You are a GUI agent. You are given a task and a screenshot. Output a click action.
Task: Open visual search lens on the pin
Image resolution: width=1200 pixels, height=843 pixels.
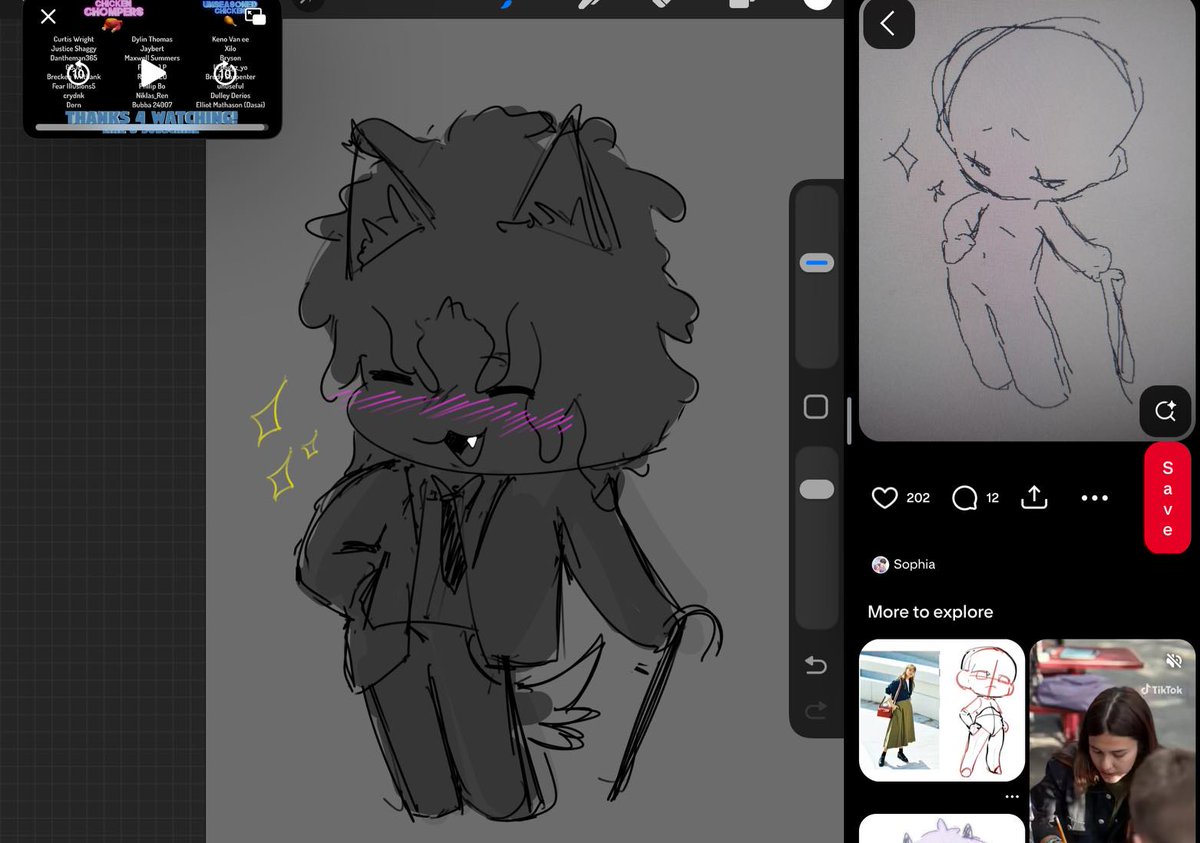pos(1165,411)
